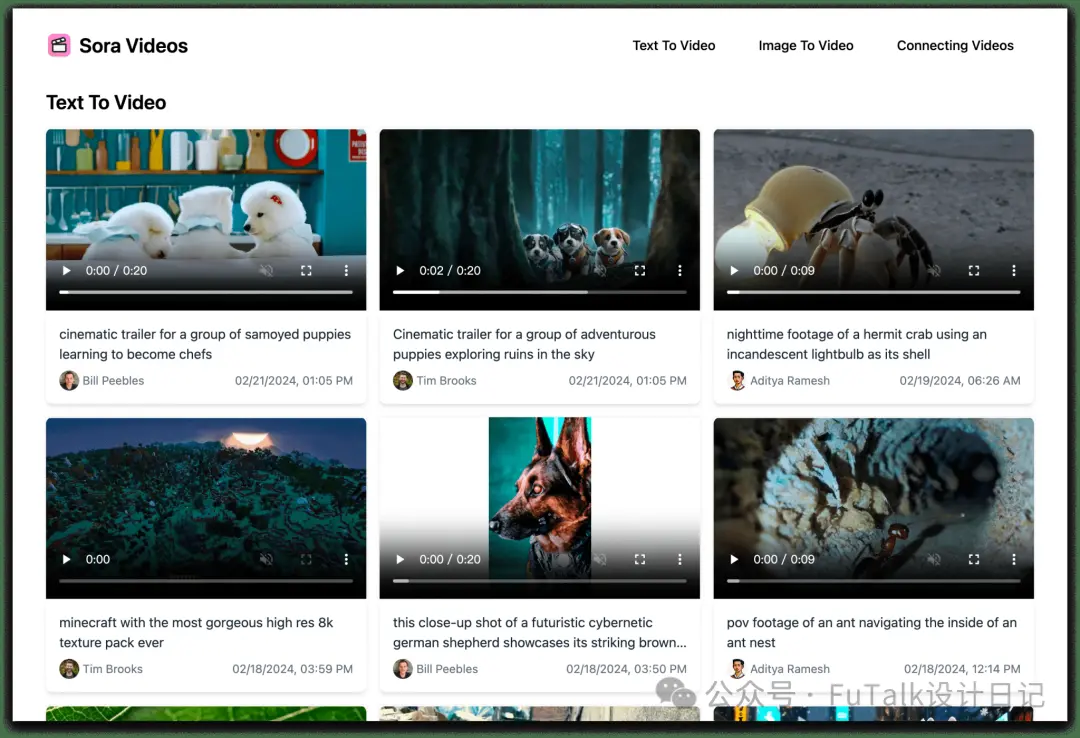Open more options on samoyed puppies video
This screenshot has width=1080, height=738.
346,271
